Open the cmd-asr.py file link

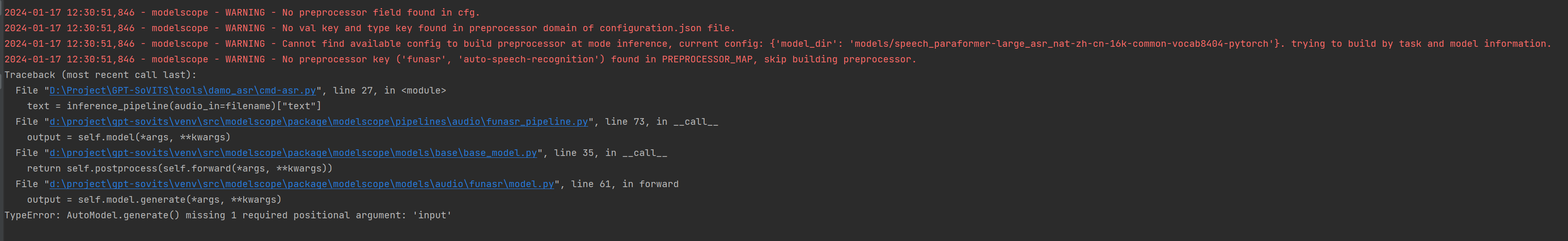point(183,91)
